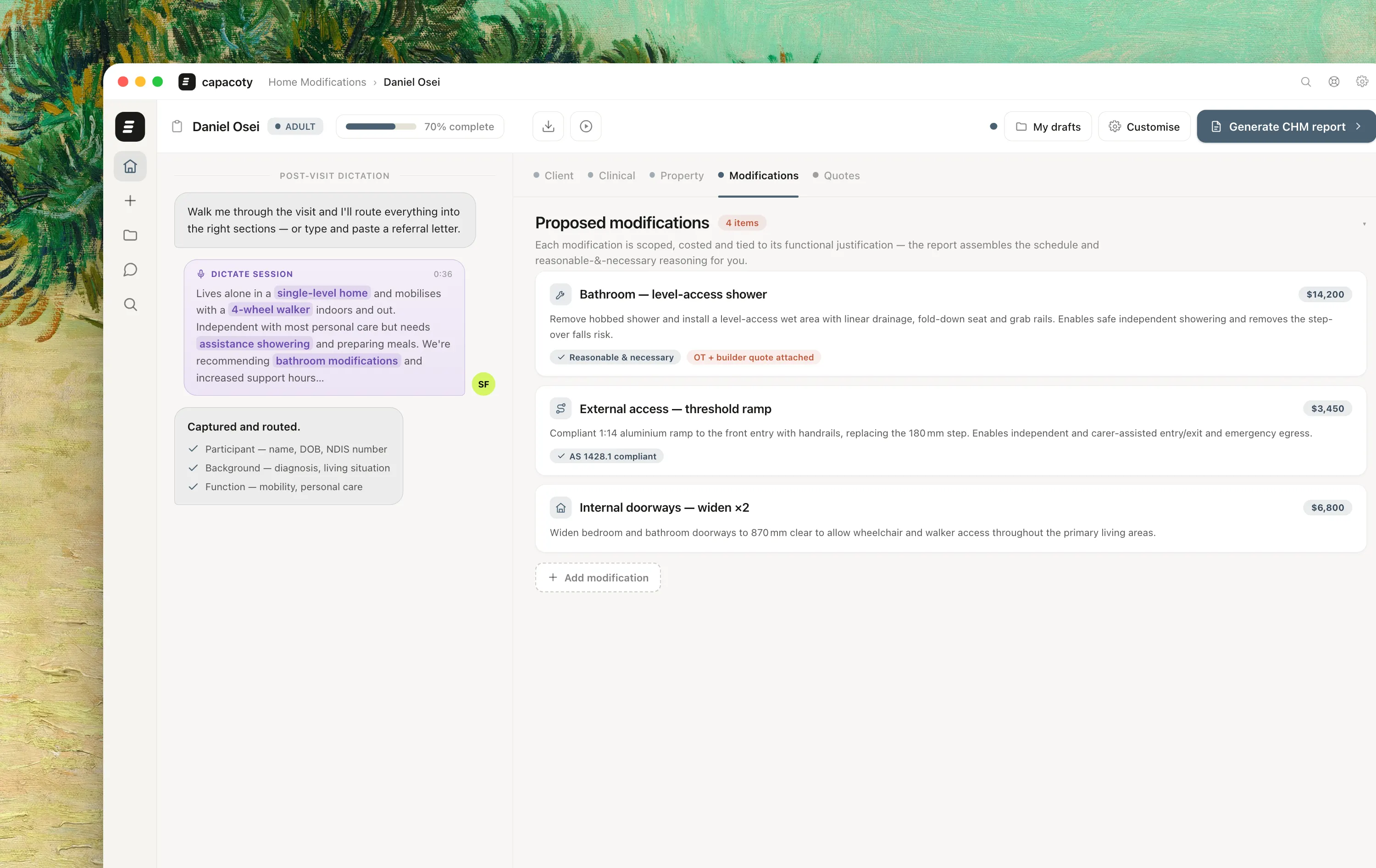Click highlighted term 4-wheel walker
The width and height of the screenshot is (1376, 868).
point(270,310)
